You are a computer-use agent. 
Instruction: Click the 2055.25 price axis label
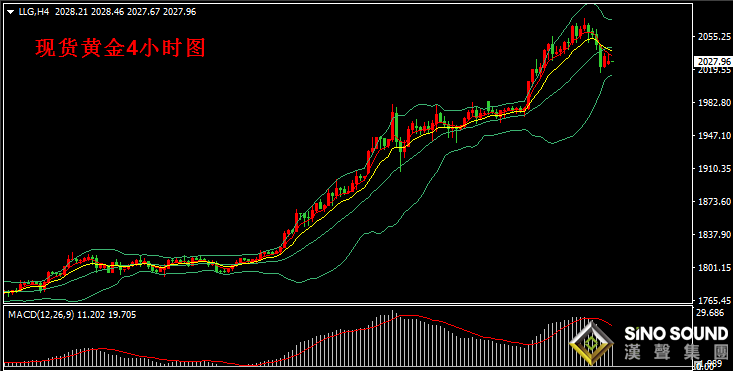tap(714, 36)
